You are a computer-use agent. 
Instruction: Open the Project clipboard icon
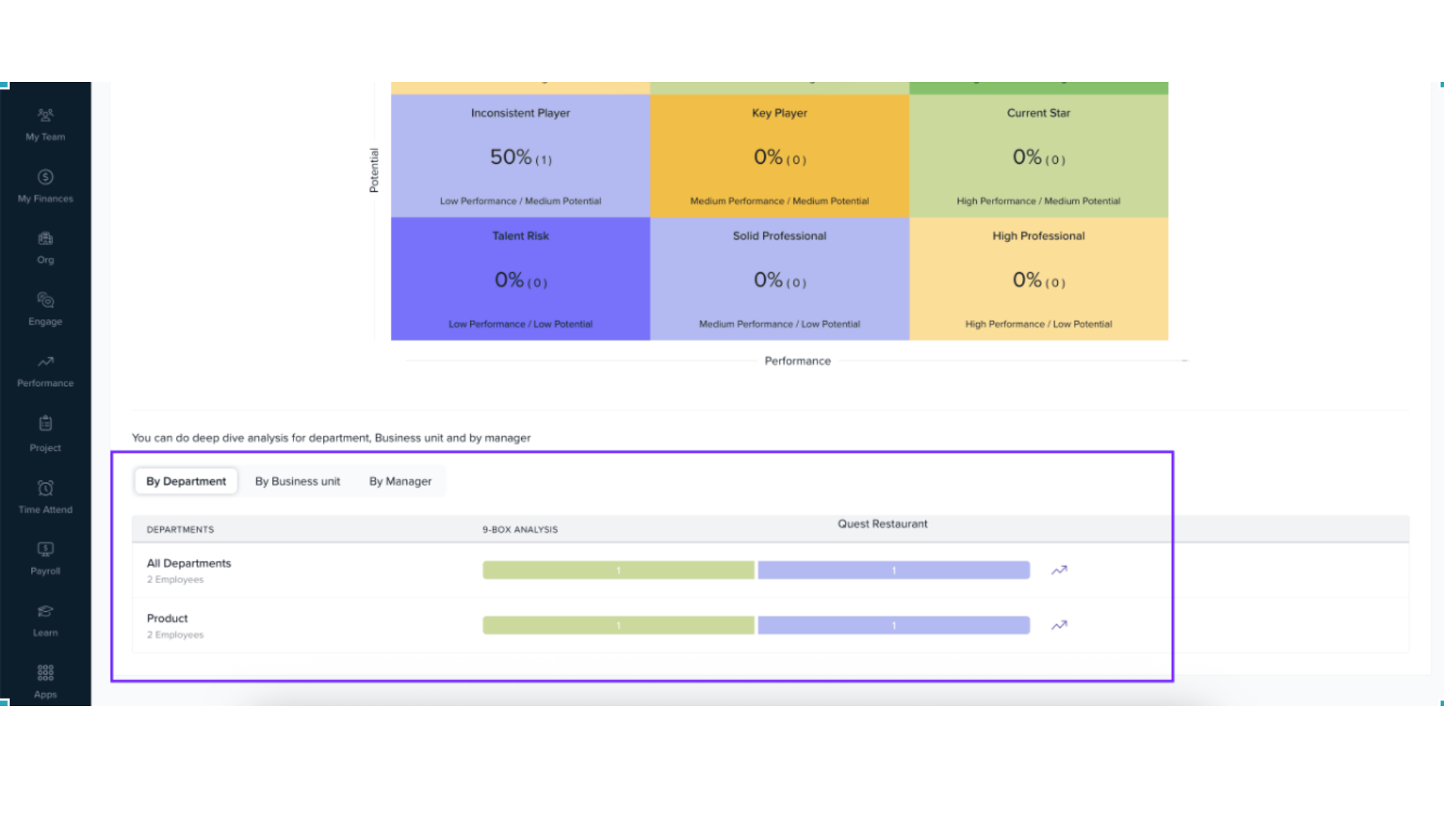[45, 424]
